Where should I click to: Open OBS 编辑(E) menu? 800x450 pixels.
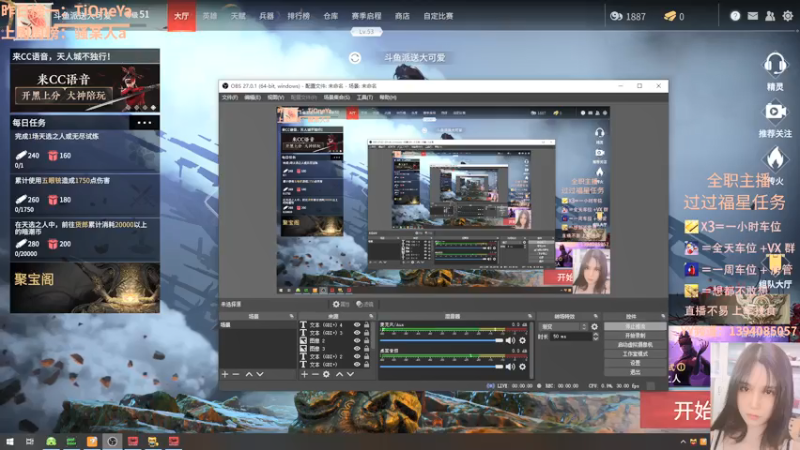(x=253, y=97)
